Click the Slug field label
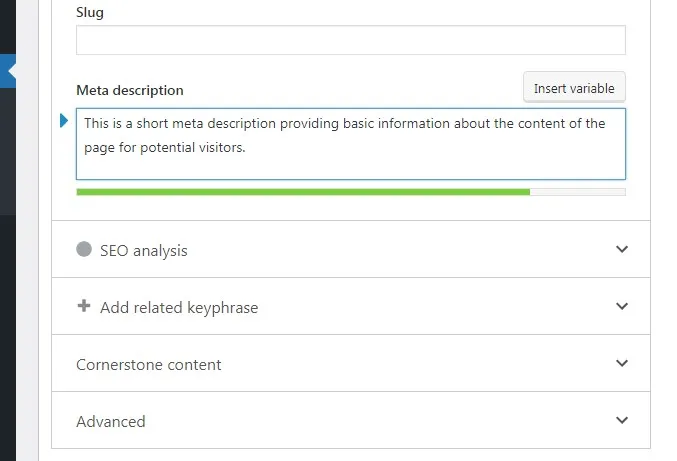 [90, 13]
